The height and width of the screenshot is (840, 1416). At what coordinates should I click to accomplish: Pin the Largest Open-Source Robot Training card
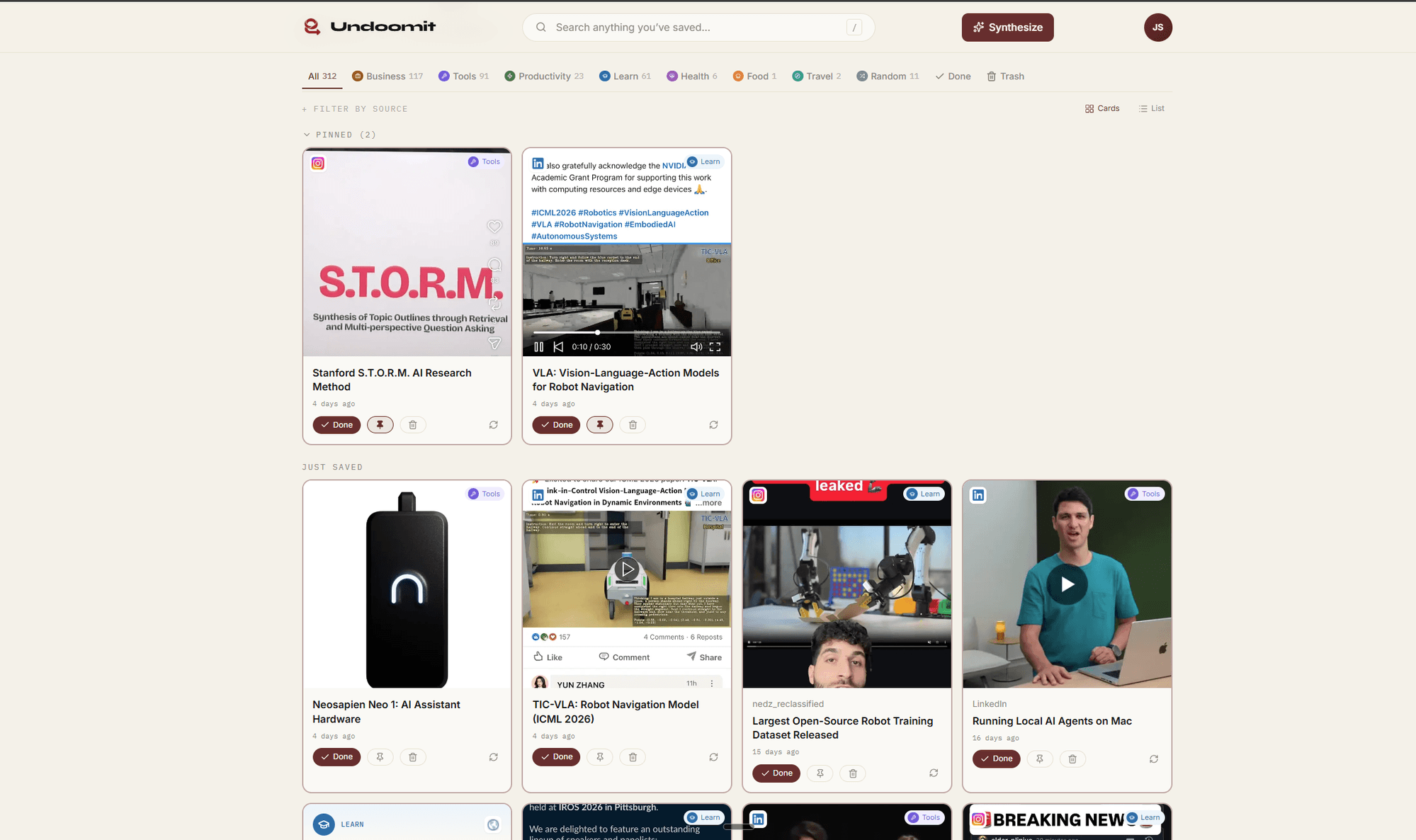(x=820, y=773)
